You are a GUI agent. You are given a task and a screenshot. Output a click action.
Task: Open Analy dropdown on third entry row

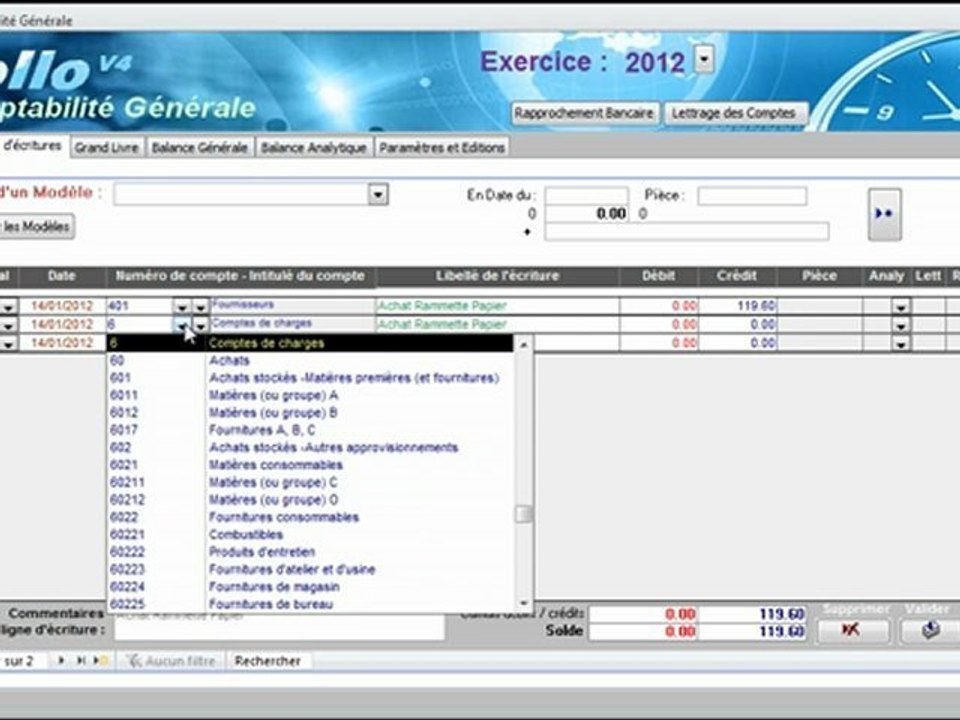point(901,343)
